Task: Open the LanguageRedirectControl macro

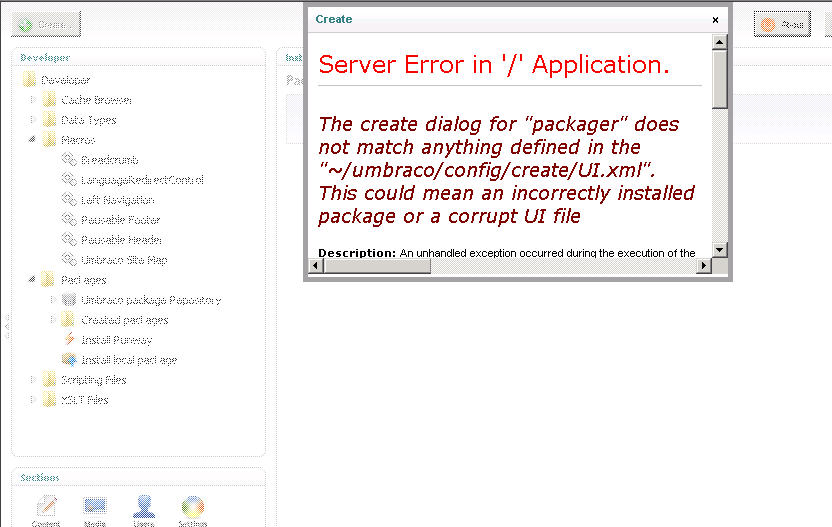Action: click(x=142, y=180)
